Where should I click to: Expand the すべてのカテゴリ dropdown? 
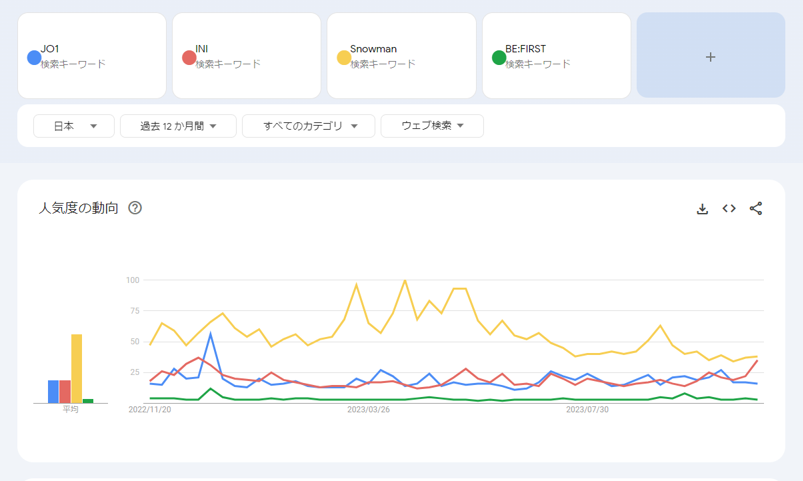[309, 126]
